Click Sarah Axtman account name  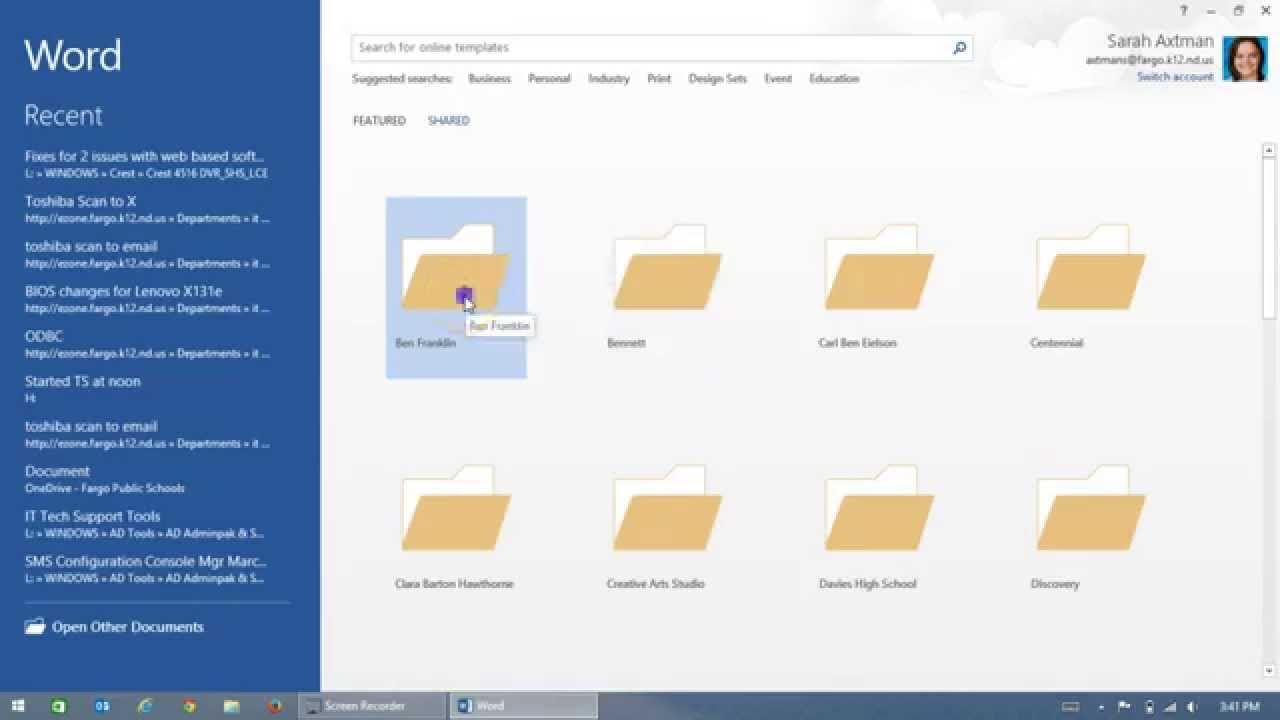coord(1160,41)
